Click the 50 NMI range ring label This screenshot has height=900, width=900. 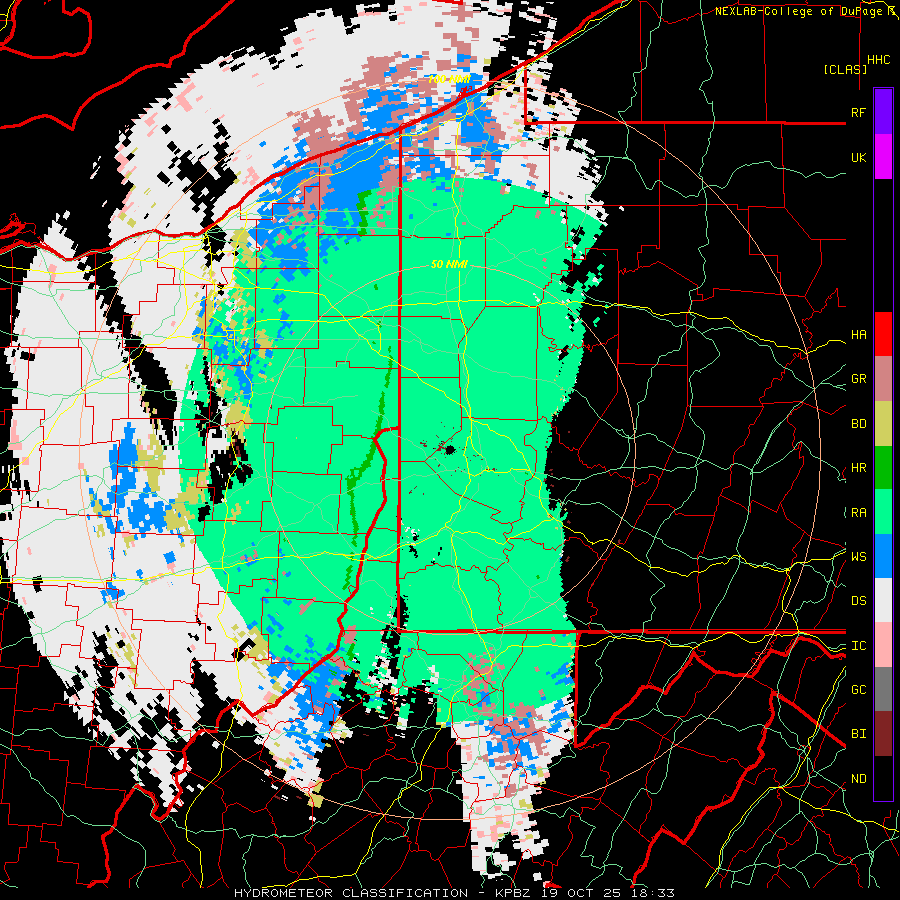click(449, 264)
